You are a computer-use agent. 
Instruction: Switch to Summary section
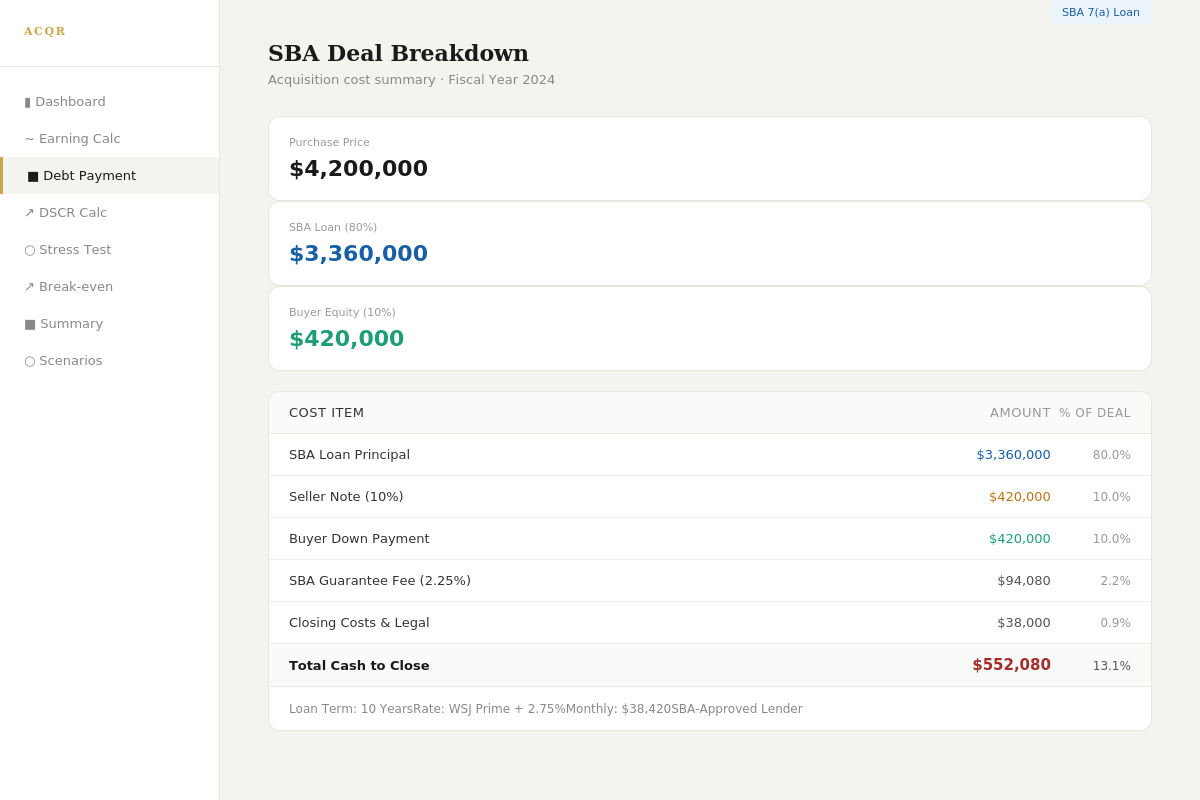110,324
